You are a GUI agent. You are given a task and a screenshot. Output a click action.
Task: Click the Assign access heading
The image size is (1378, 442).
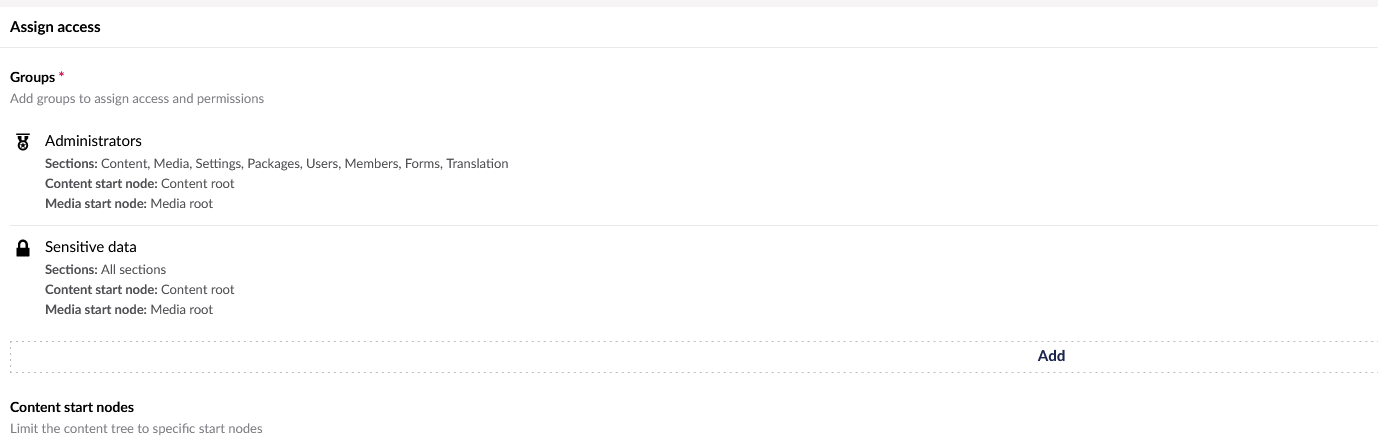point(55,27)
